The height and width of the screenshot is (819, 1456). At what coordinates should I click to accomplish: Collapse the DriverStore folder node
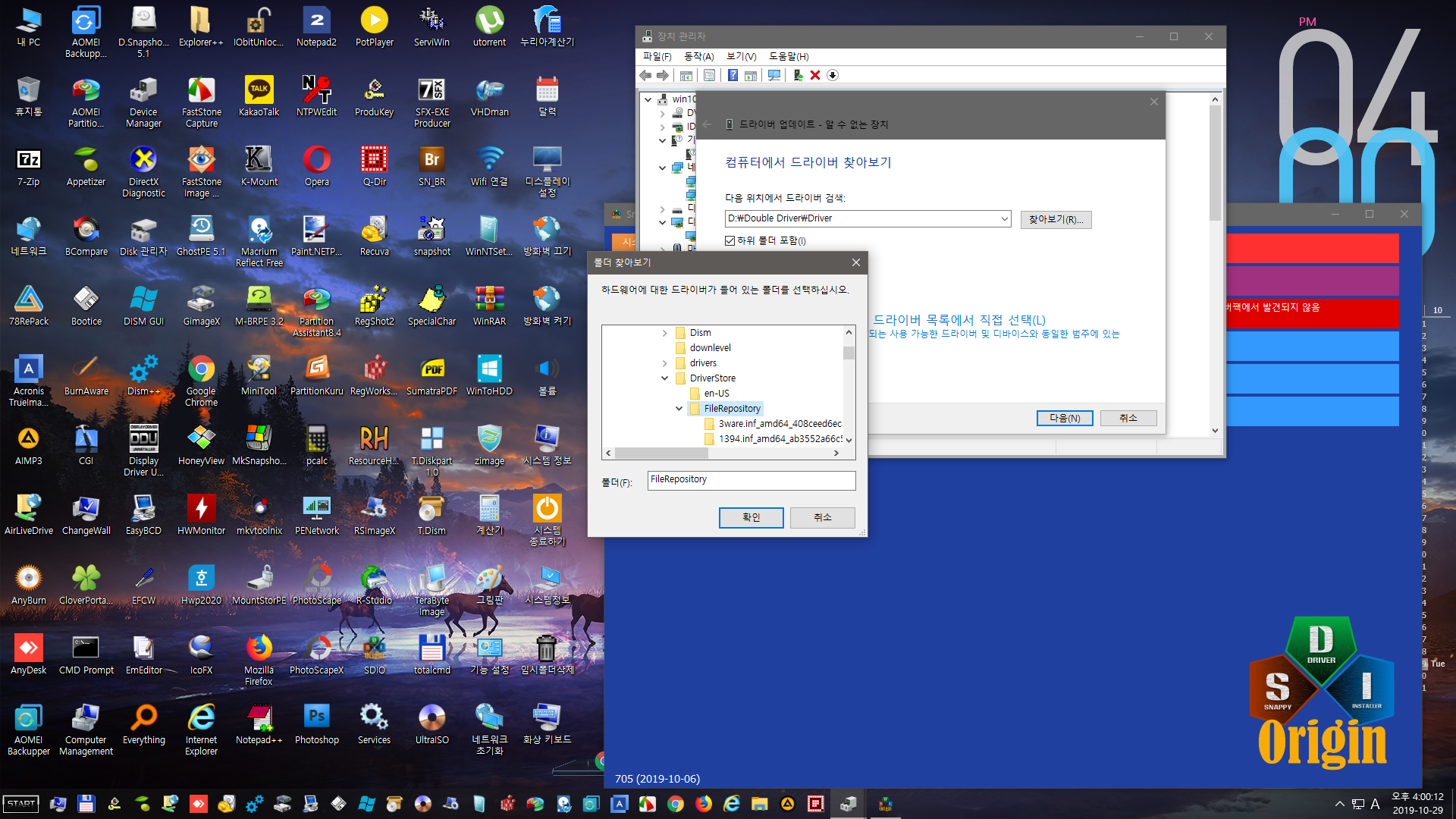point(665,378)
